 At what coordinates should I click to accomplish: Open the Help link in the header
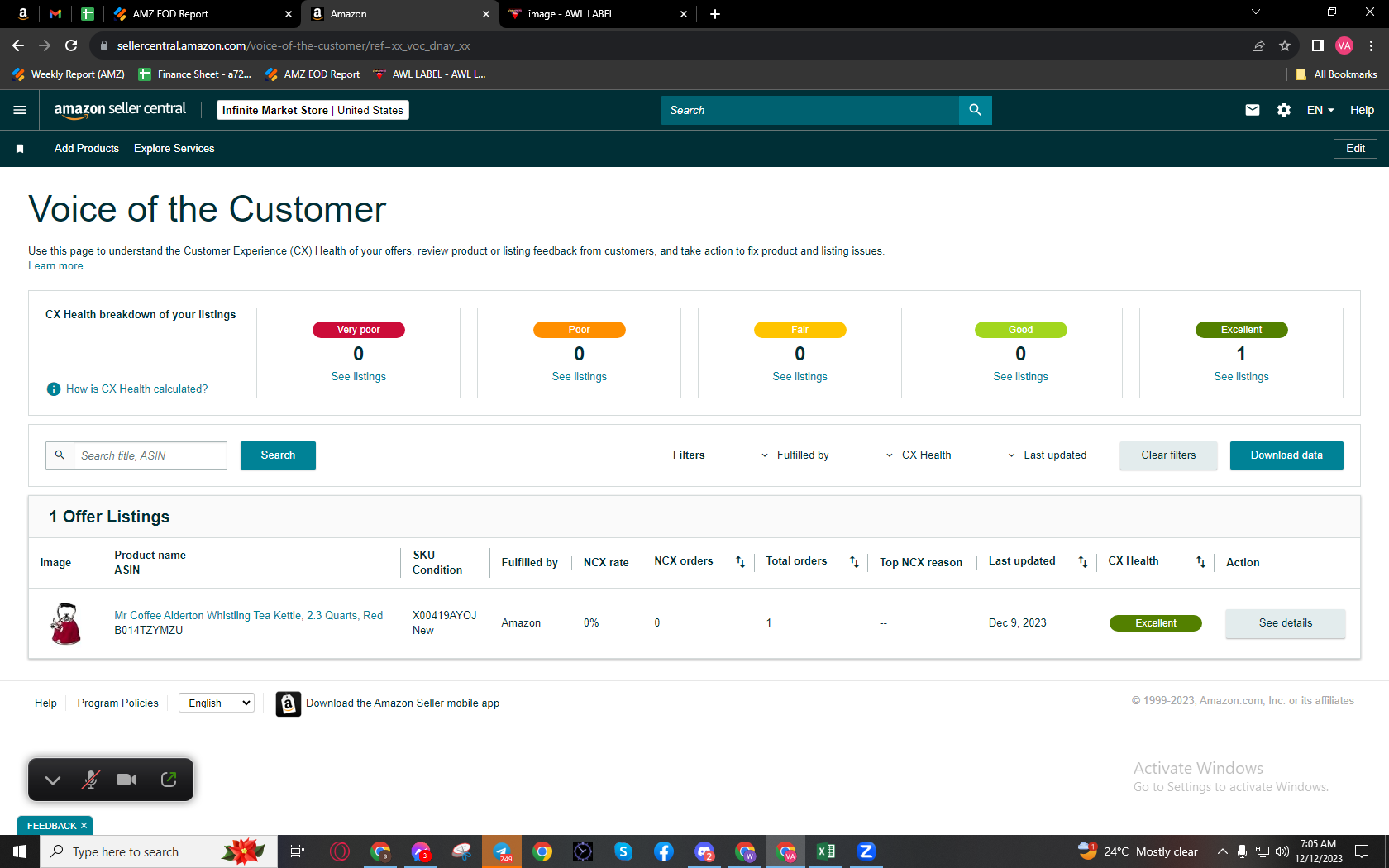point(1362,110)
